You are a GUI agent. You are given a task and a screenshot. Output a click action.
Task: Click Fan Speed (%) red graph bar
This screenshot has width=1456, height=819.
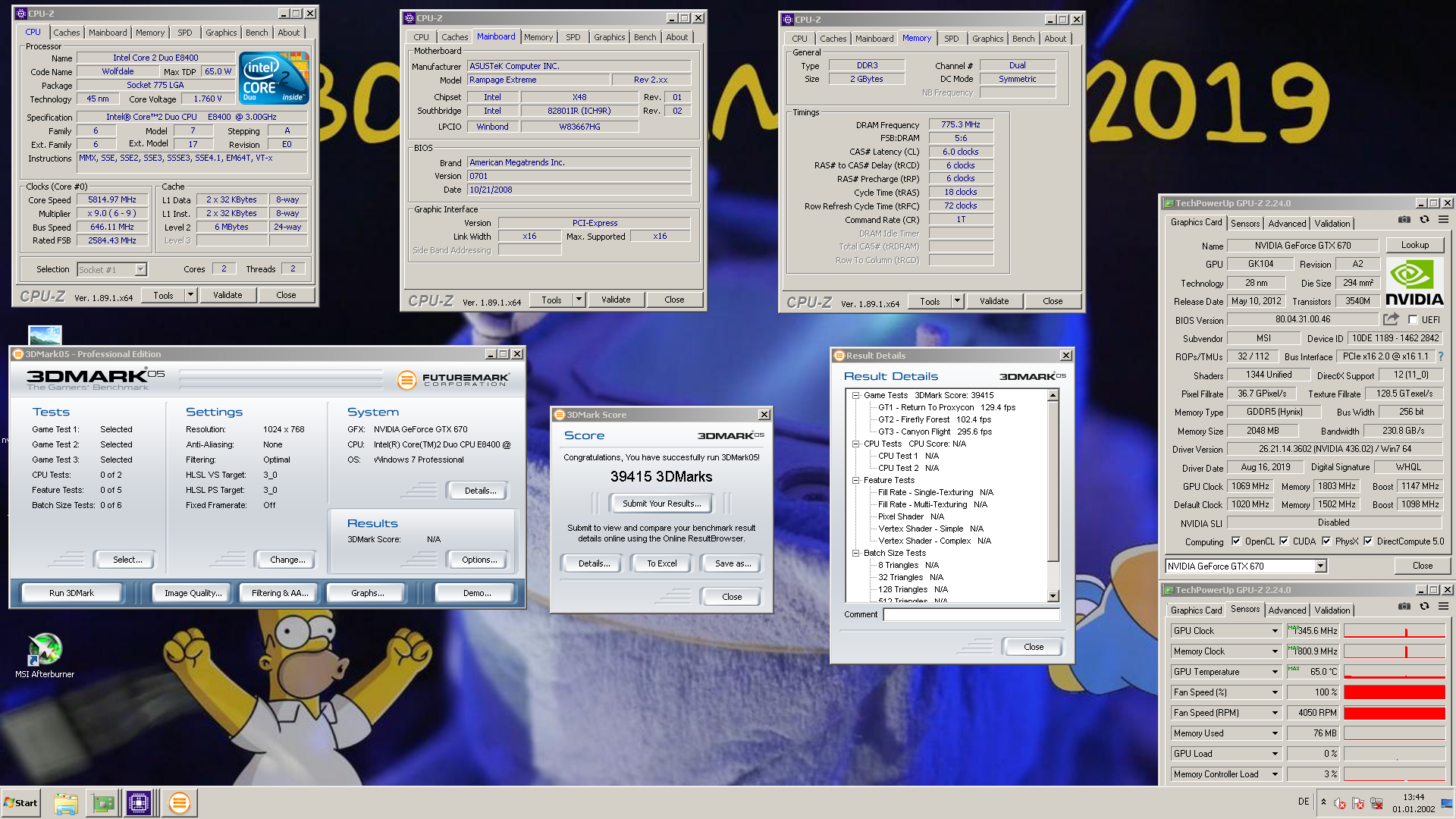point(1394,692)
